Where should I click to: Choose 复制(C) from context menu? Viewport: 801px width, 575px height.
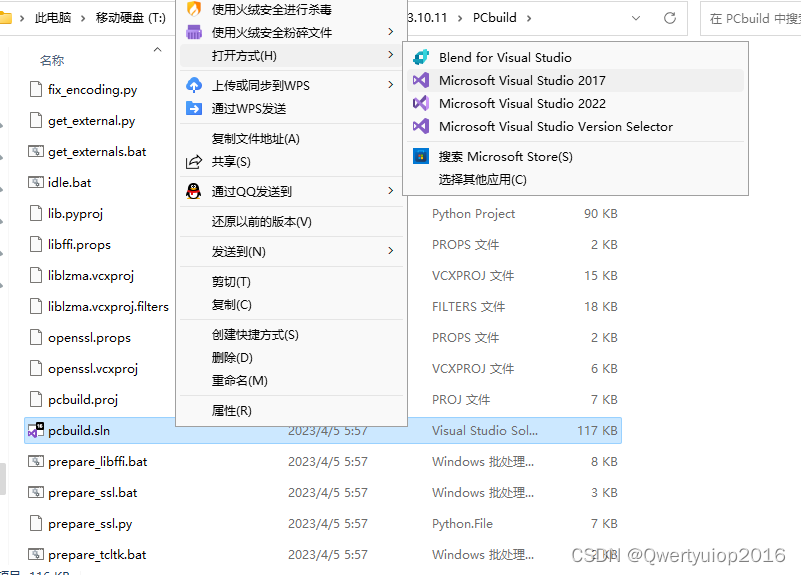pyautogui.click(x=231, y=305)
